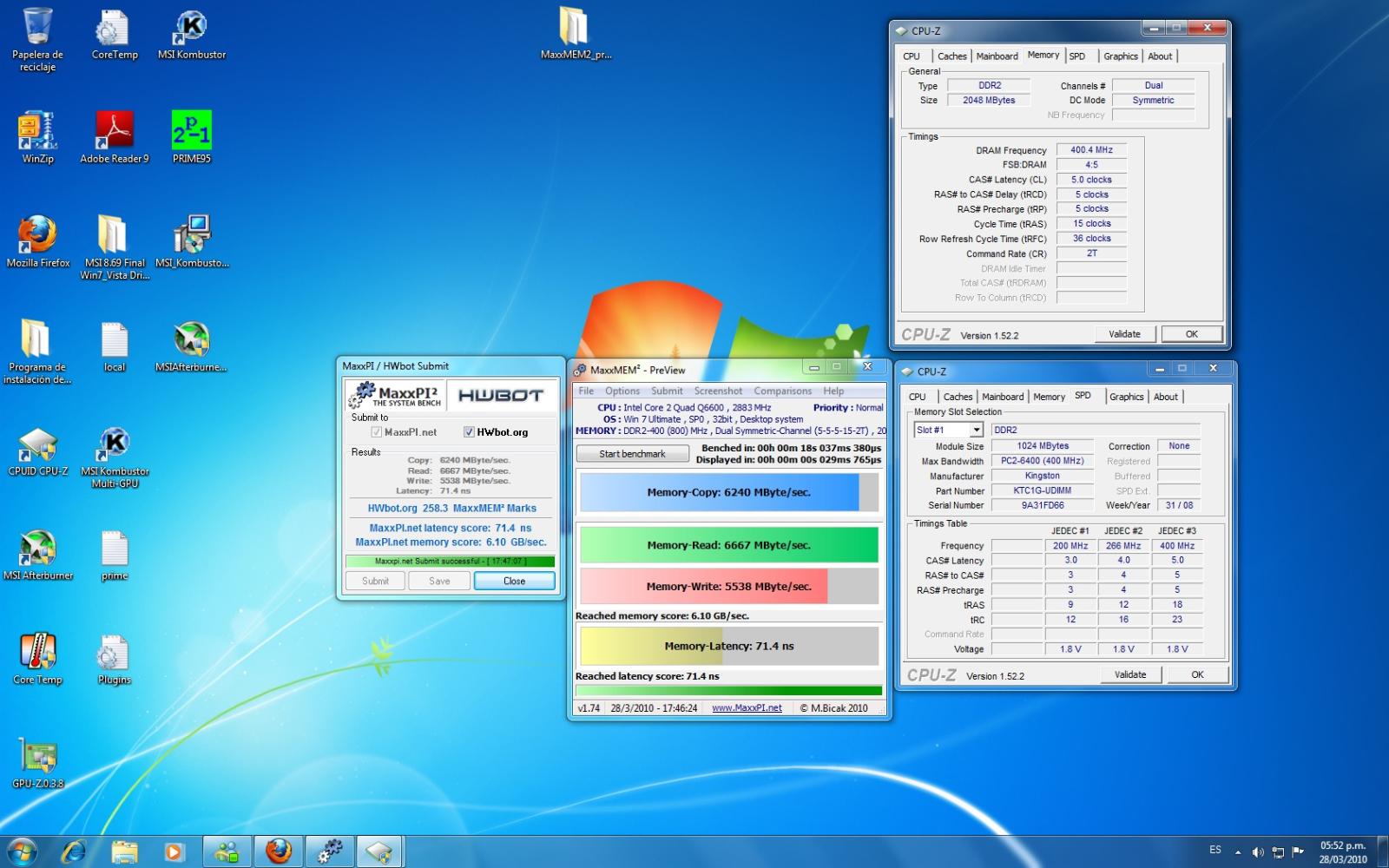The height and width of the screenshot is (868, 1389).
Task: Launch the CPUID CPU-Z desktop shortcut
Action: tap(37, 450)
